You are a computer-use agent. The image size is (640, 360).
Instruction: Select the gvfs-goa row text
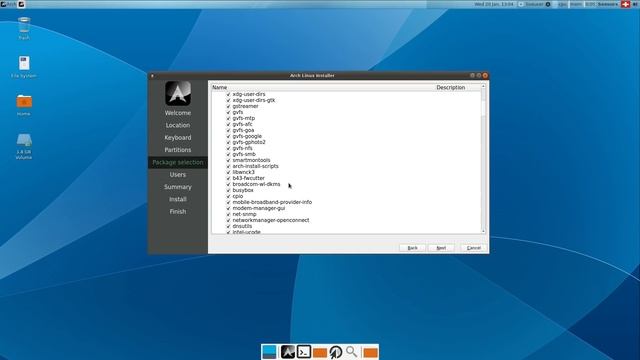[x=243, y=130]
